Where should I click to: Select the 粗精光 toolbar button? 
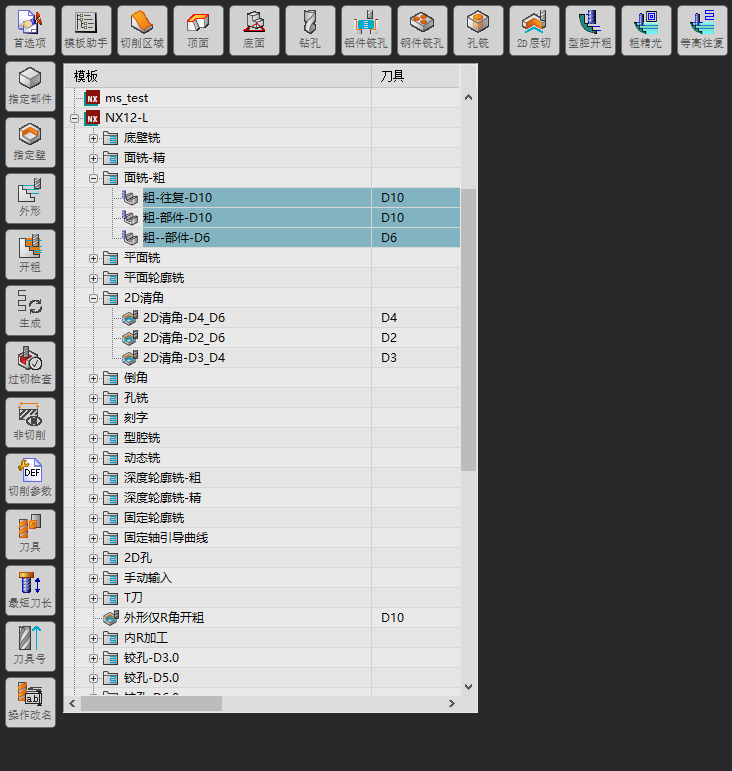(646, 30)
